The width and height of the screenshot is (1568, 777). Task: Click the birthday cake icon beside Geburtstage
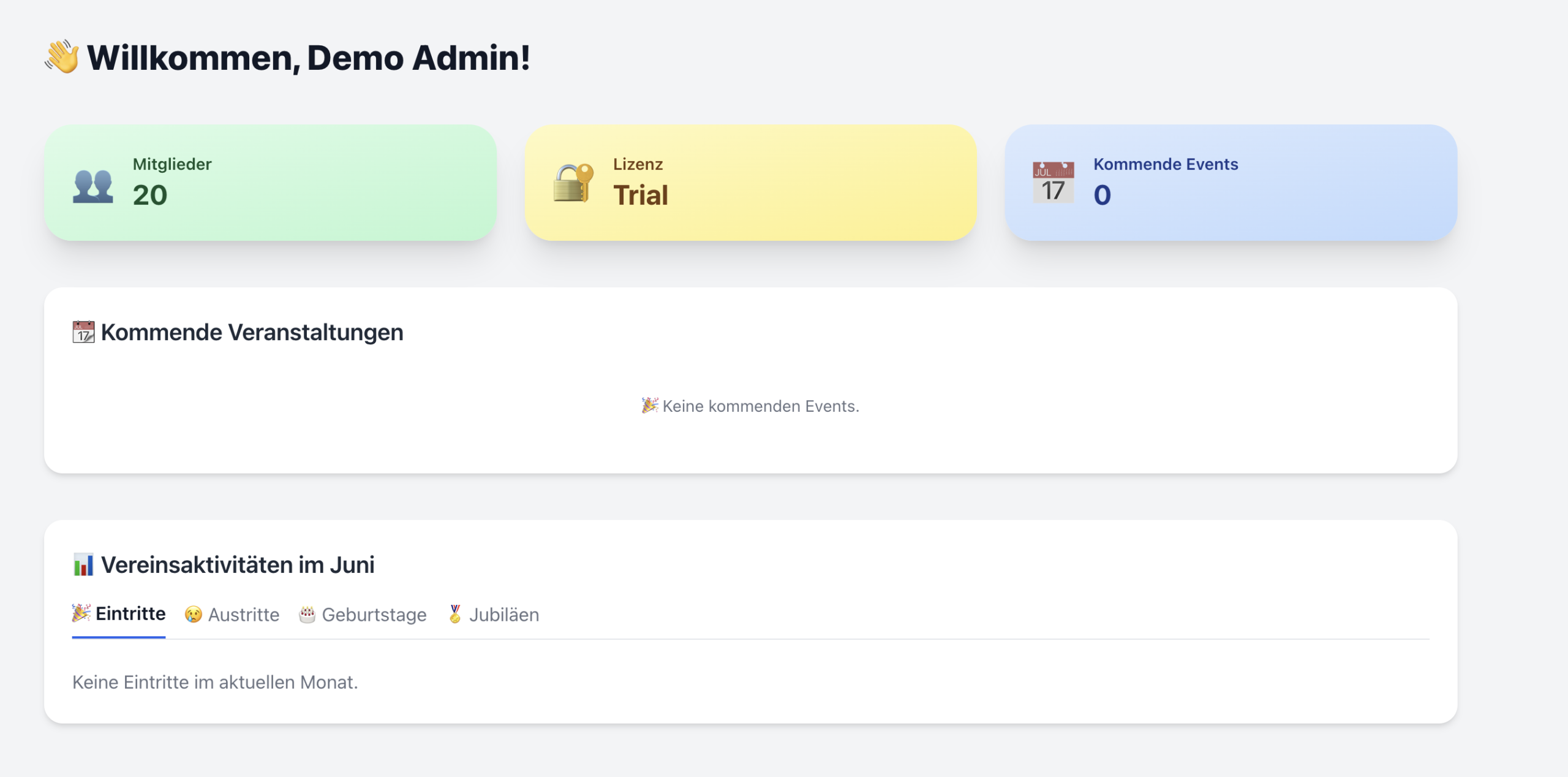pos(307,614)
